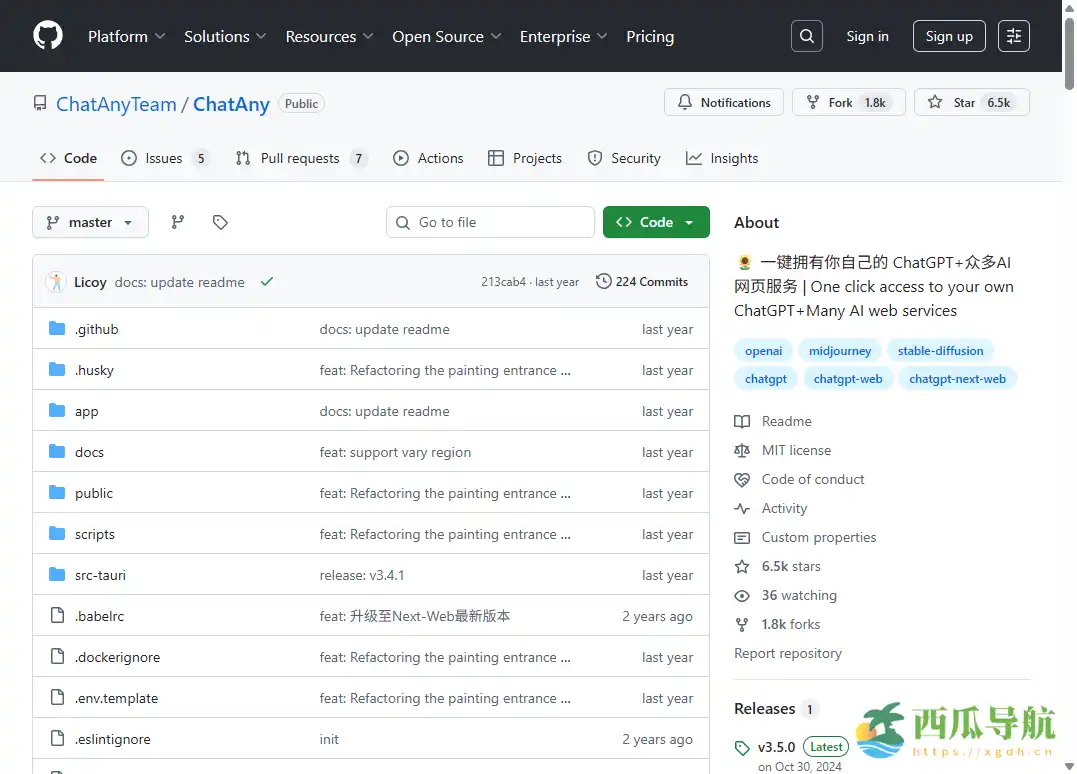Open the 224 Commits history link
1077x774 pixels.
642,282
